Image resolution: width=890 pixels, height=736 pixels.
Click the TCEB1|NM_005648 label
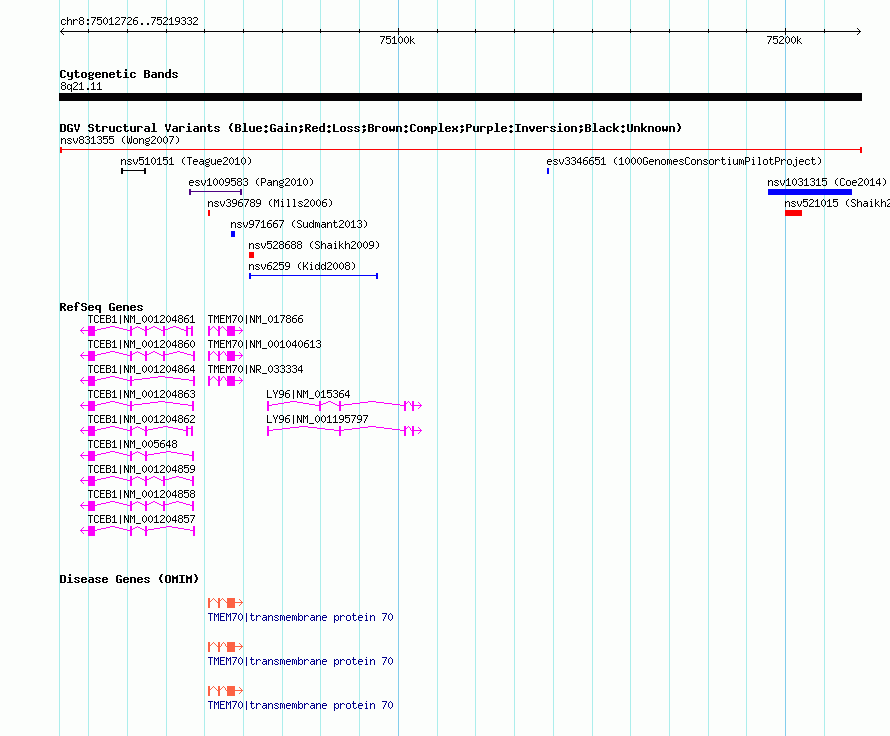click(x=132, y=444)
